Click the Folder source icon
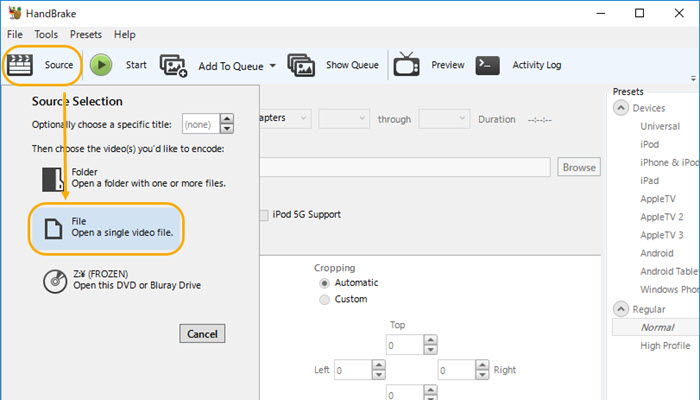700x400 pixels. [x=53, y=179]
